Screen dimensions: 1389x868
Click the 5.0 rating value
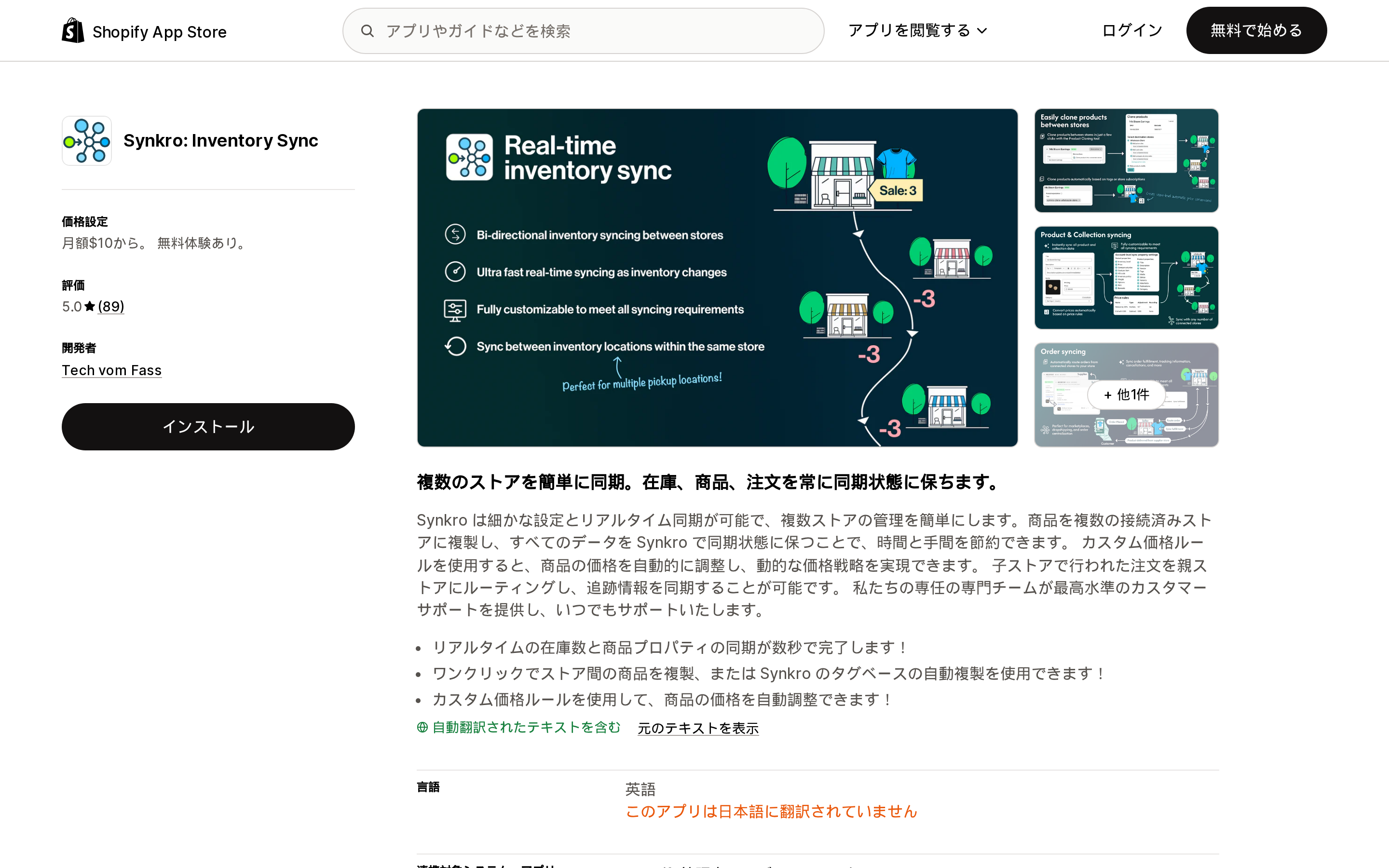pos(72,307)
